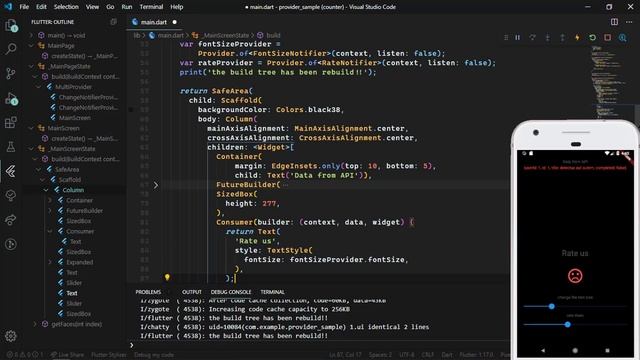This screenshot has width=640, height=360.
Task: Click the unsaved dot on main.dart tab
Action: pyautogui.click(x=175, y=22)
